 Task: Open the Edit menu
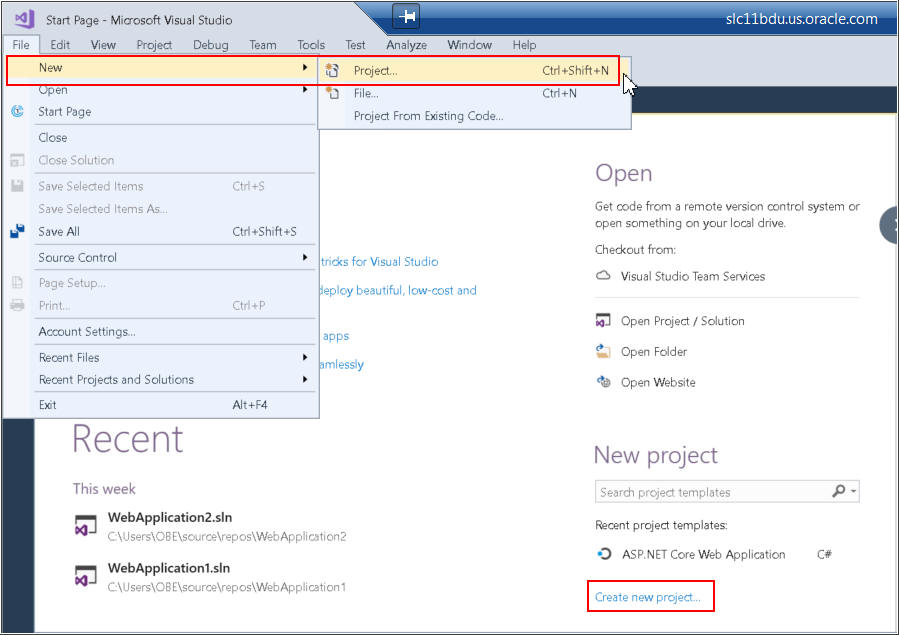(x=60, y=45)
